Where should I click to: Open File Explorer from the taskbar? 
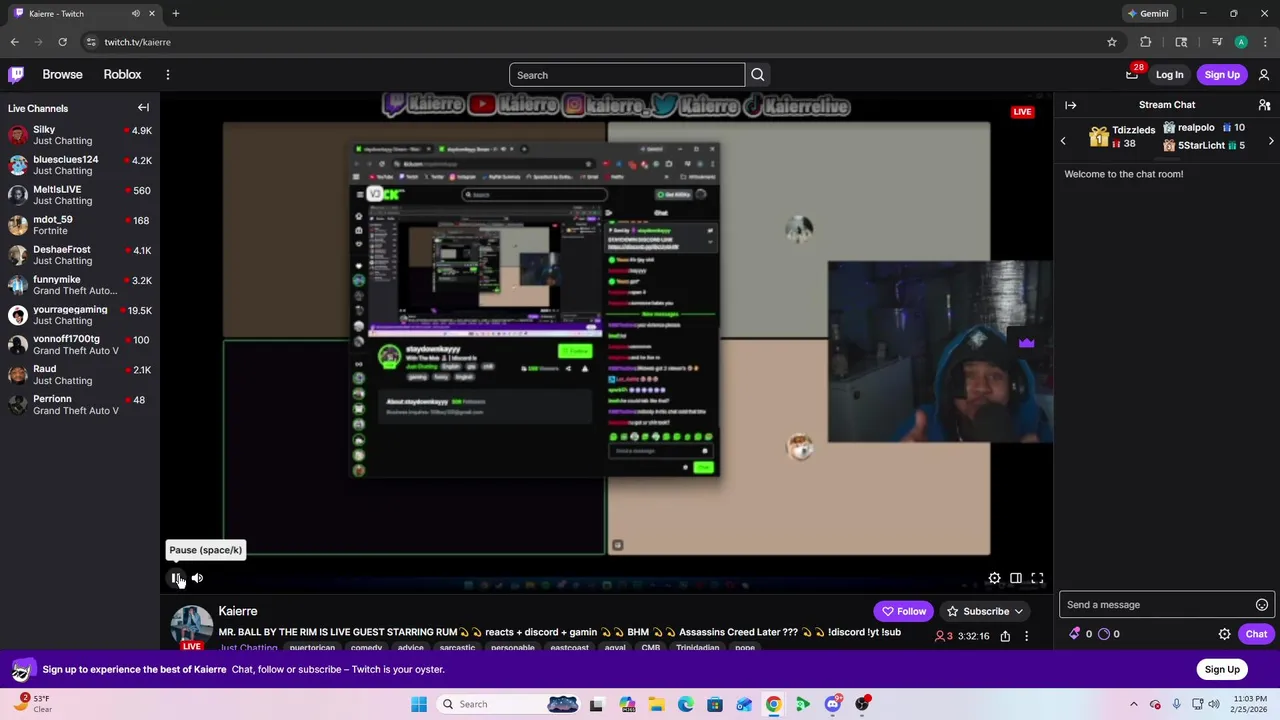point(657,704)
